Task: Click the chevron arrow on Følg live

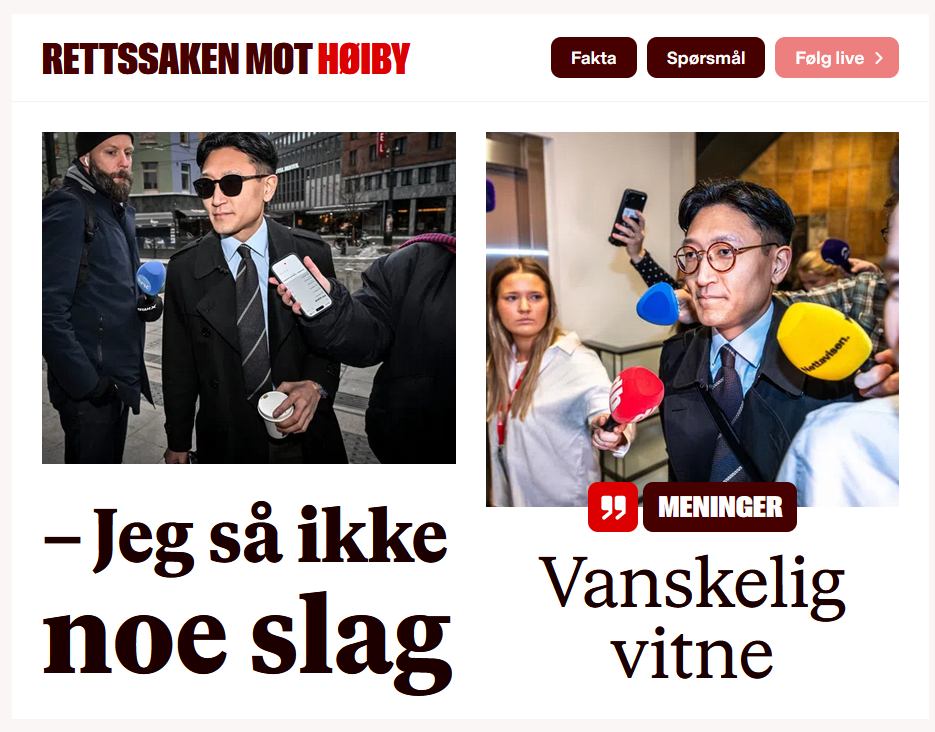Action: [x=879, y=58]
